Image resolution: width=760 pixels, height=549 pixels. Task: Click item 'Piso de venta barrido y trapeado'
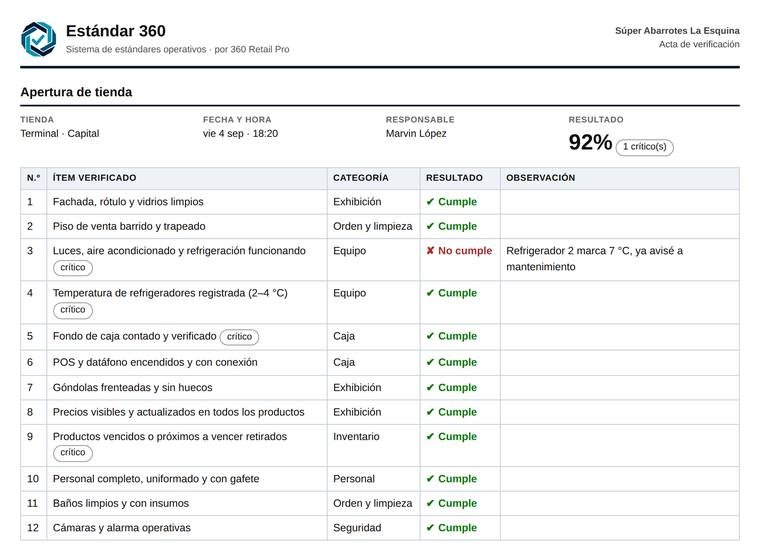coord(129,226)
